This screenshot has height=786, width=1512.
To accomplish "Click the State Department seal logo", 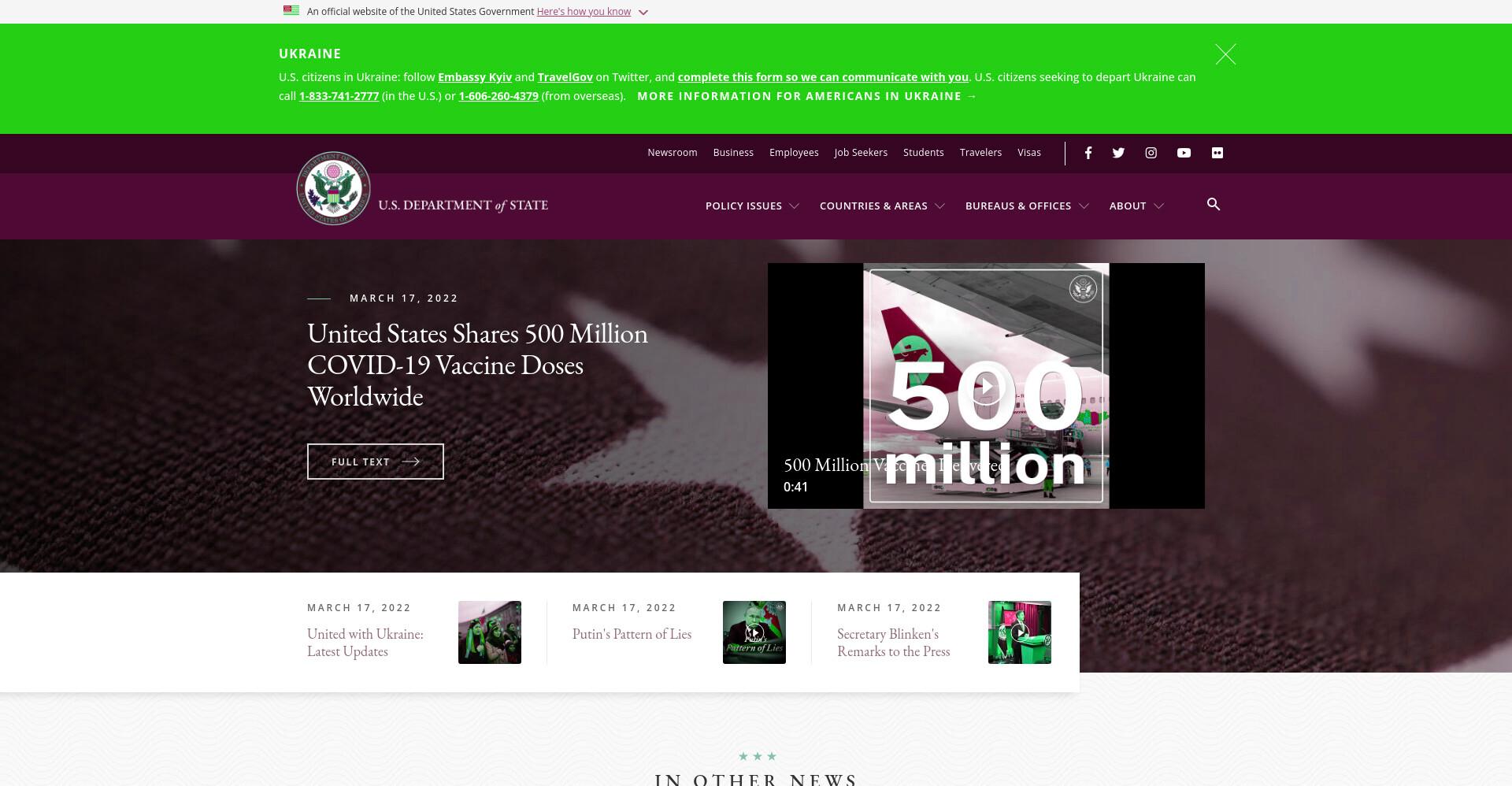I will pos(333,188).
